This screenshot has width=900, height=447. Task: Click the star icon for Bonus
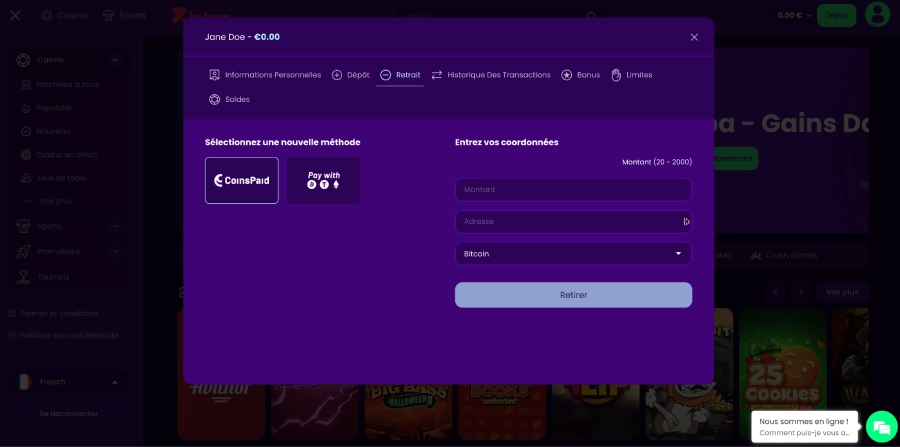[566, 75]
